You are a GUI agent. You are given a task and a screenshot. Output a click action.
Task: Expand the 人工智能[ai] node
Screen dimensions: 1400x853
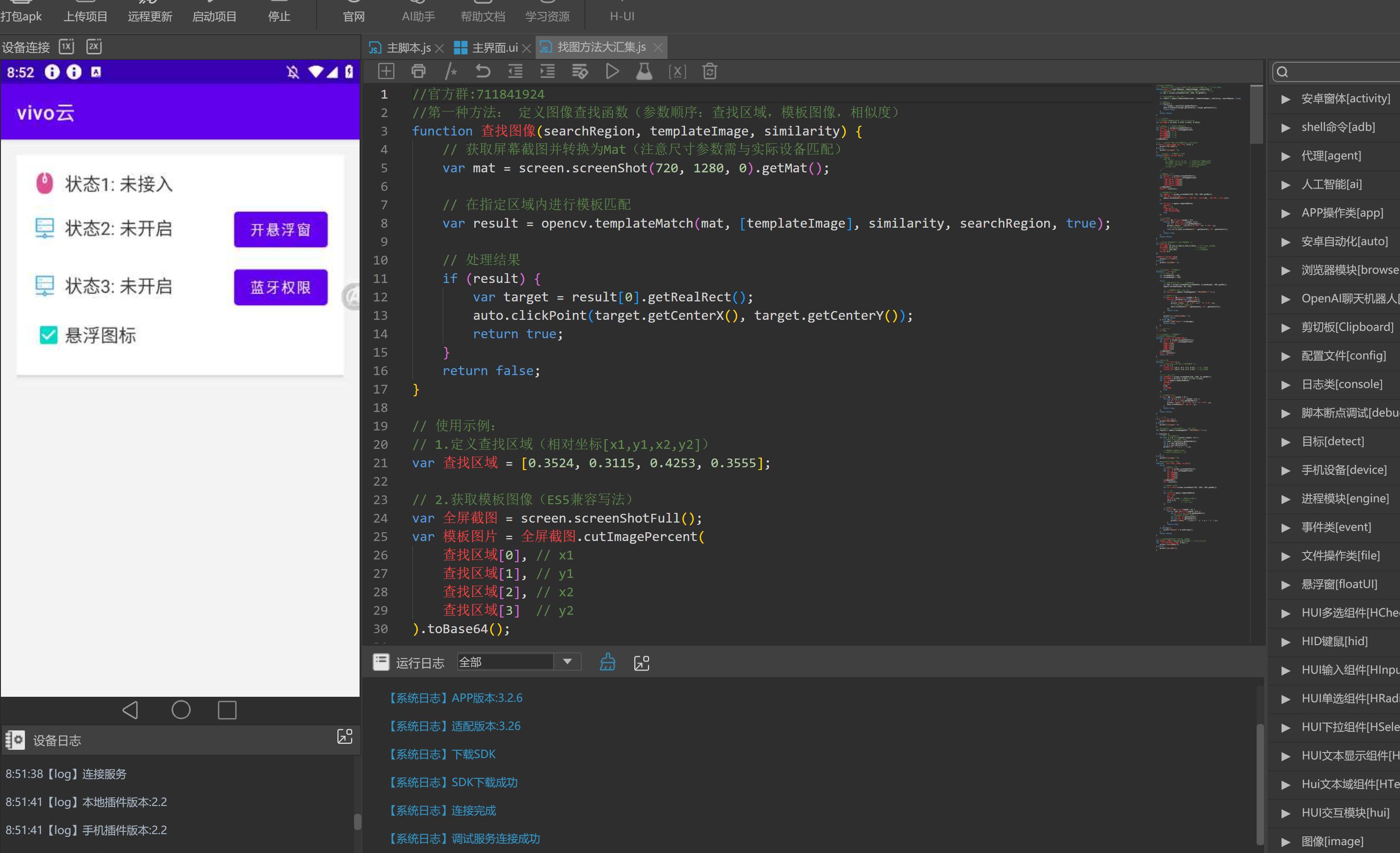click(x=1285, y=185)
